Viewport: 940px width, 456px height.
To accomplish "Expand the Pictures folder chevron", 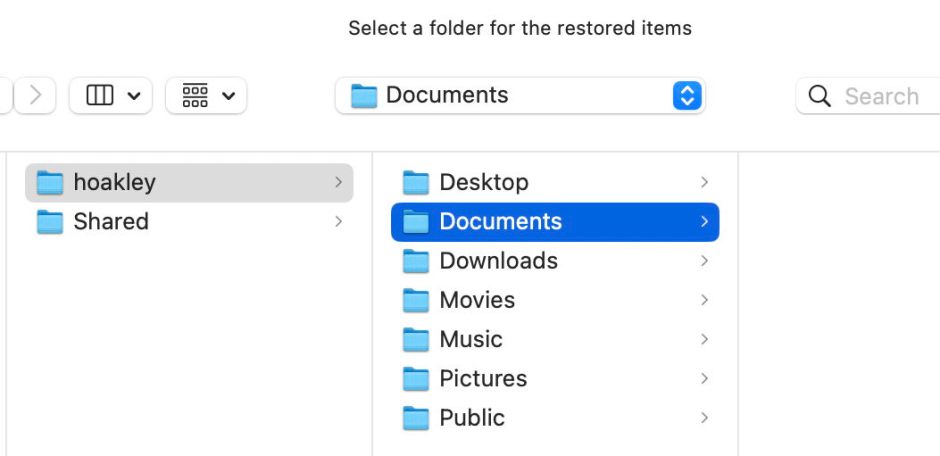I will (x=704, y=379).
